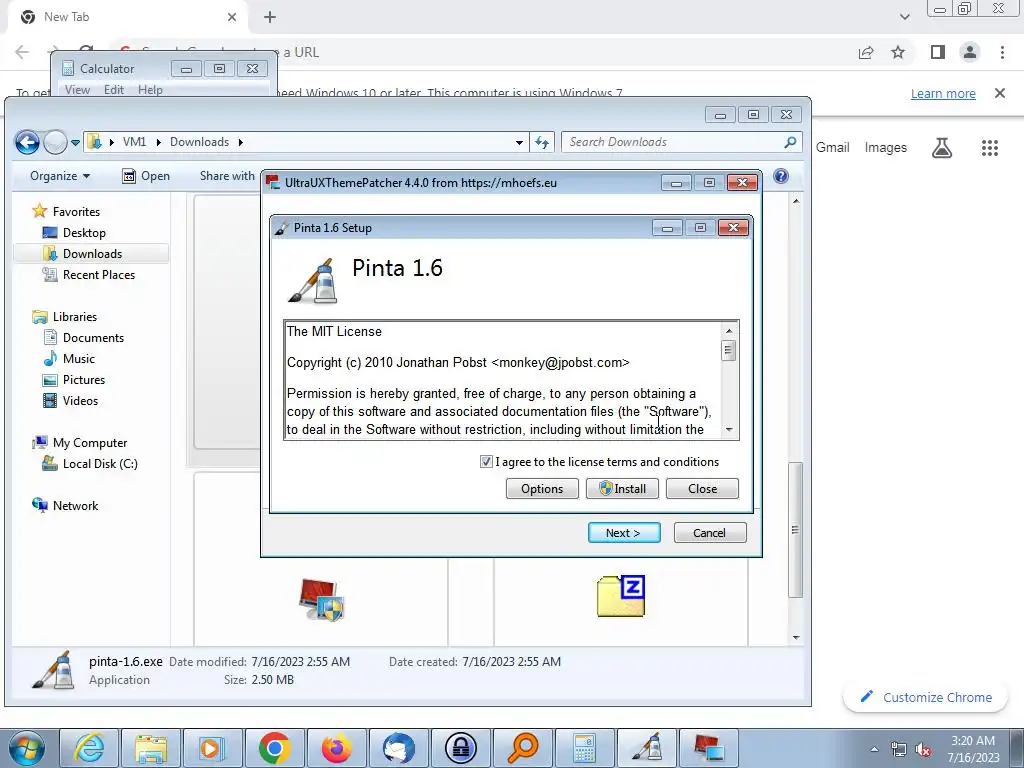Bookmark this page with star icon
Image resolution: width=1024 pixels, height=768 pixels.
click(x=898, y=52)
